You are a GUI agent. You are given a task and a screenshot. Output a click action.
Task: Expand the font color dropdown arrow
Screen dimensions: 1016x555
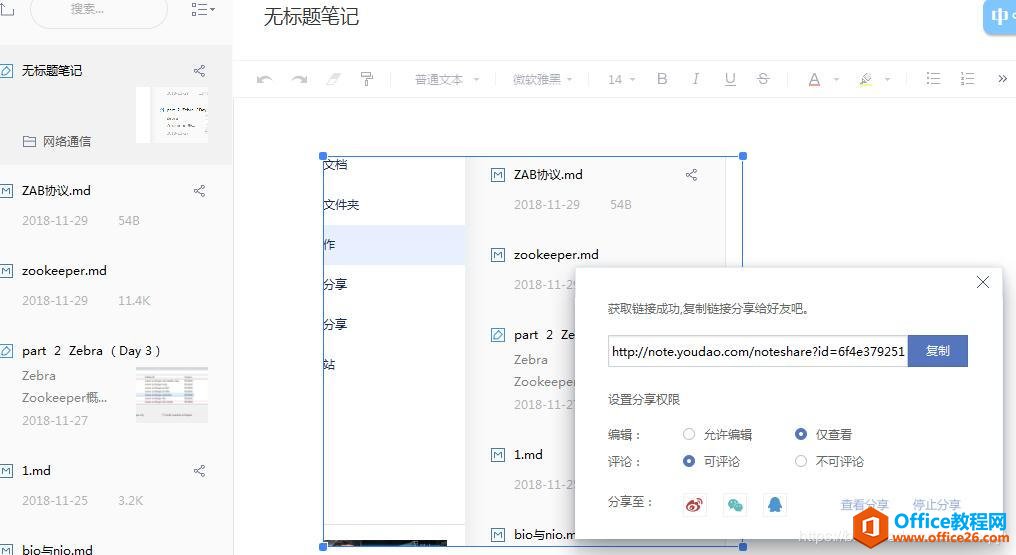(836, 80)
